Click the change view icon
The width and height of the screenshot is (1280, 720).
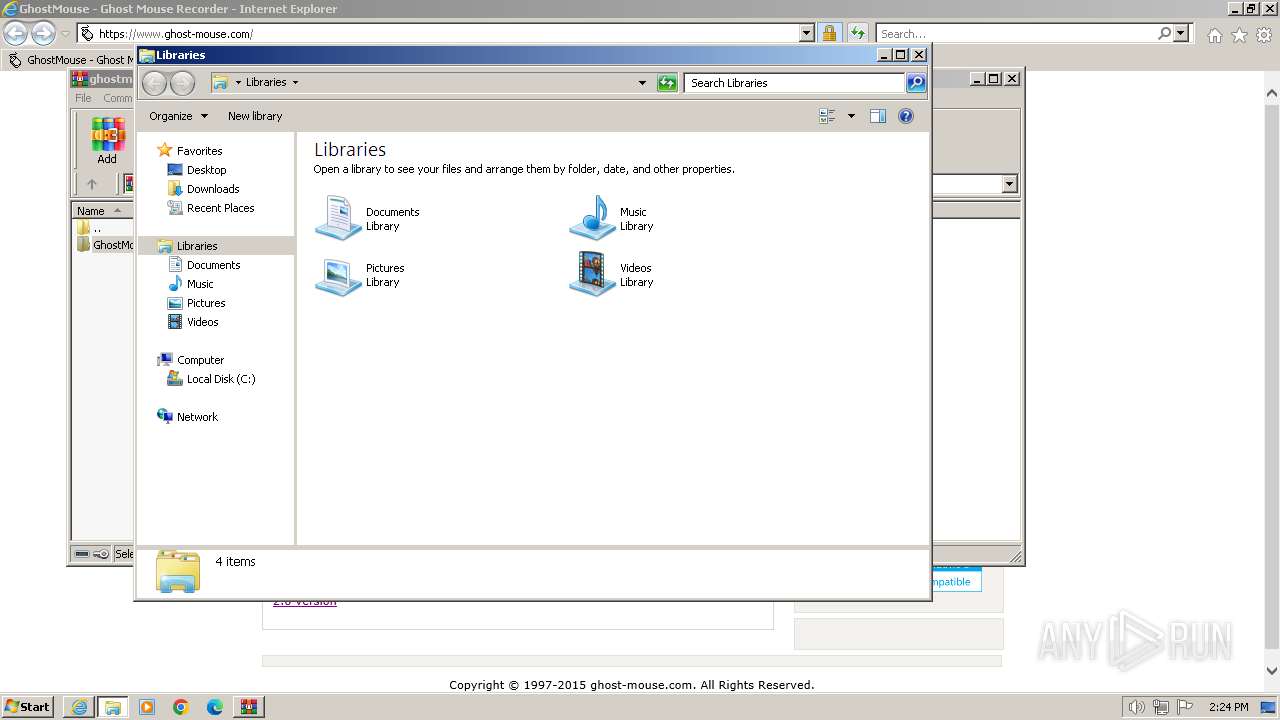(827, 116)
